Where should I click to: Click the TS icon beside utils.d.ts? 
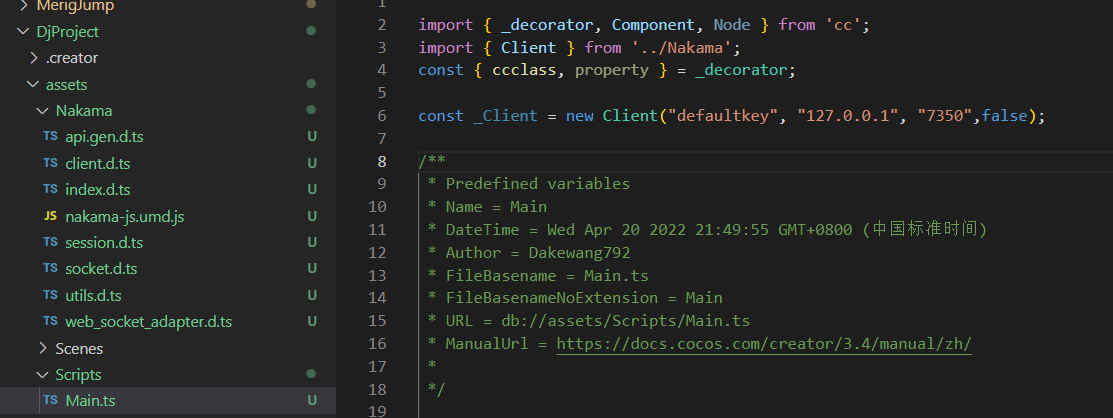click(50, 295)
